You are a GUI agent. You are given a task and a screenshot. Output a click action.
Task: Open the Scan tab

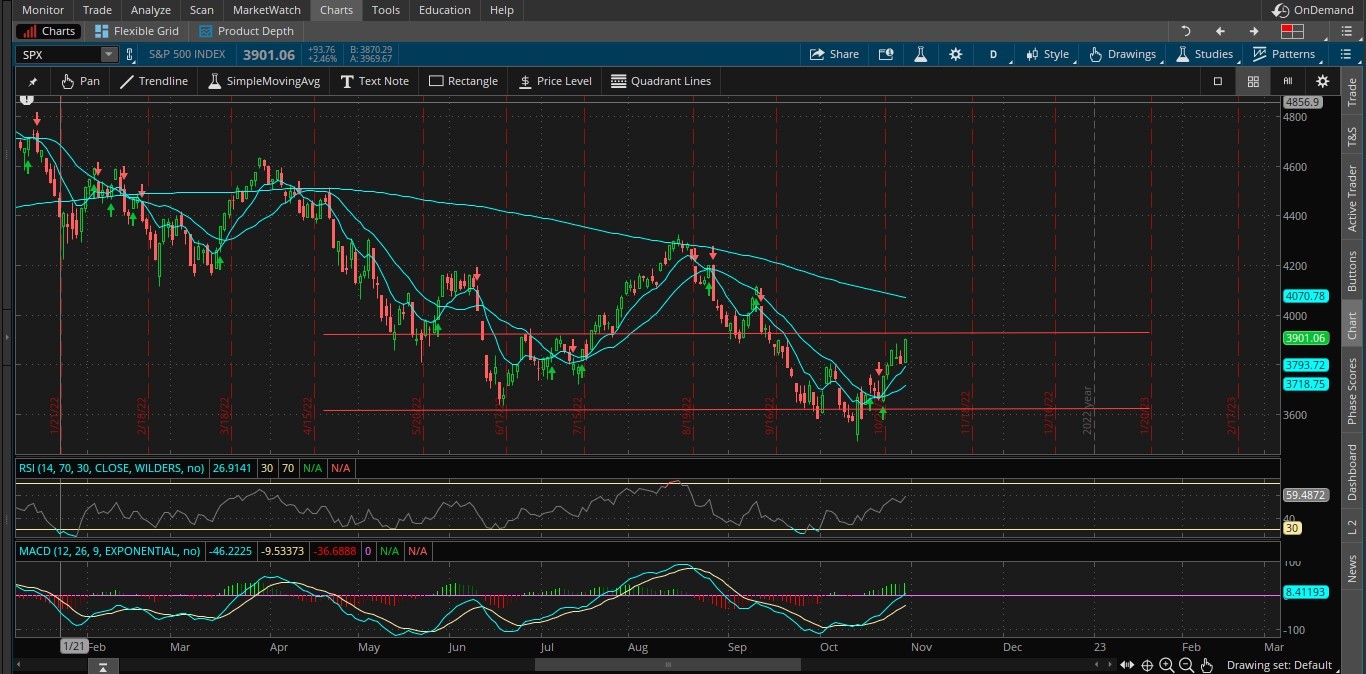click(202, 10)
